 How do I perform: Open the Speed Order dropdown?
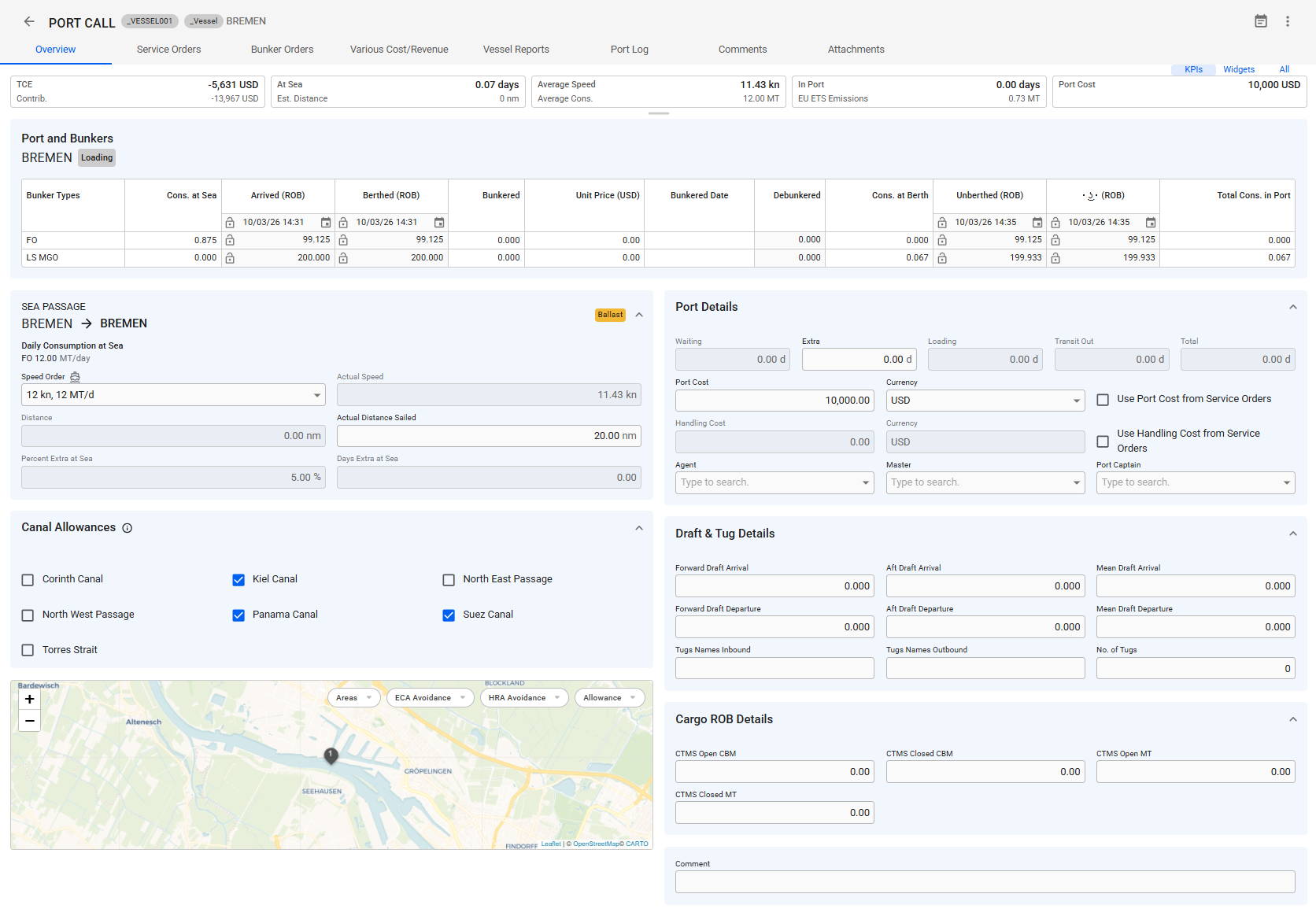[x=173, y=395]
